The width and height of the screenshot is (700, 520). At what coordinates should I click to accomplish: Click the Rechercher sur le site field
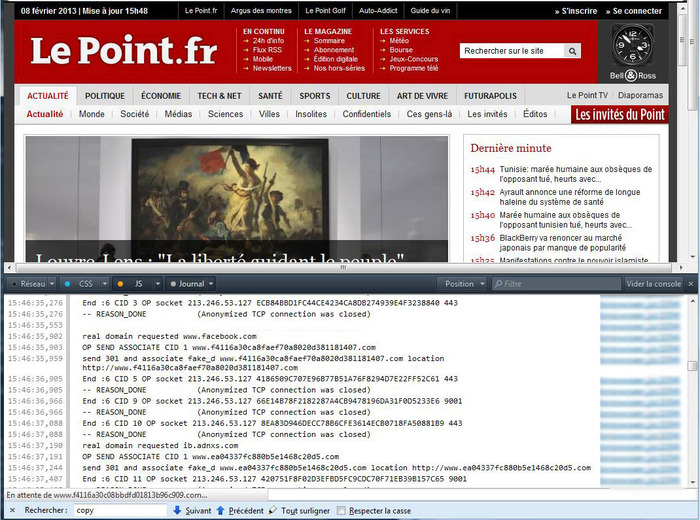coord(512,51)
